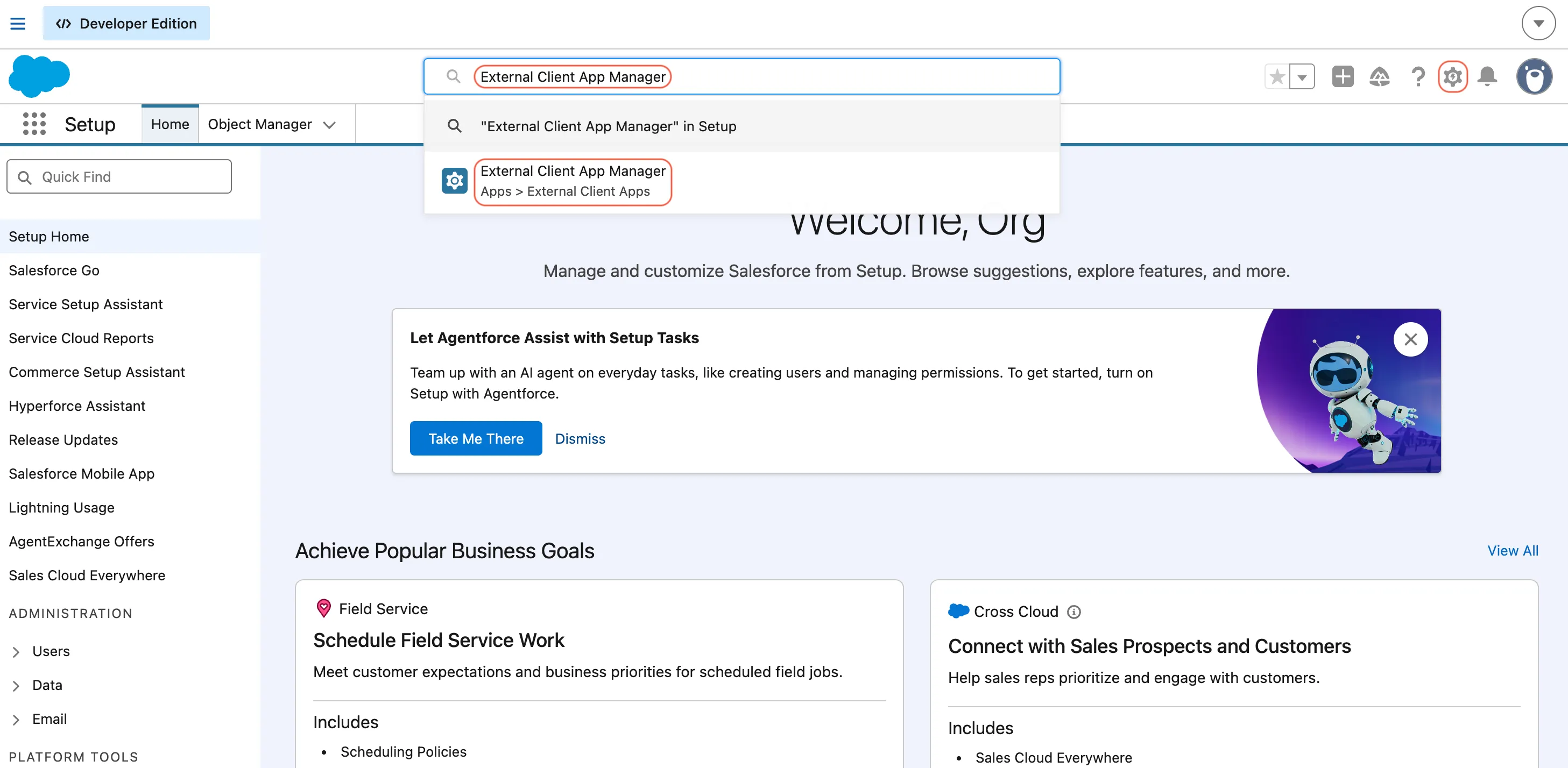
Task: Open Hyperforce Assistant
Action: point(77,407)
